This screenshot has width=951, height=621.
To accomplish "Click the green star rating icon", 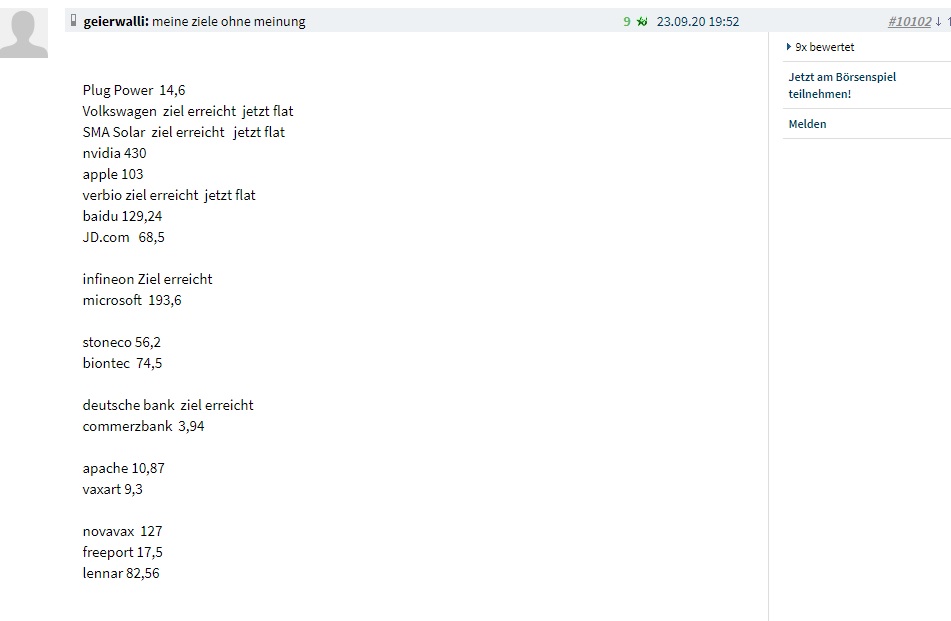I will pos(642,21).
